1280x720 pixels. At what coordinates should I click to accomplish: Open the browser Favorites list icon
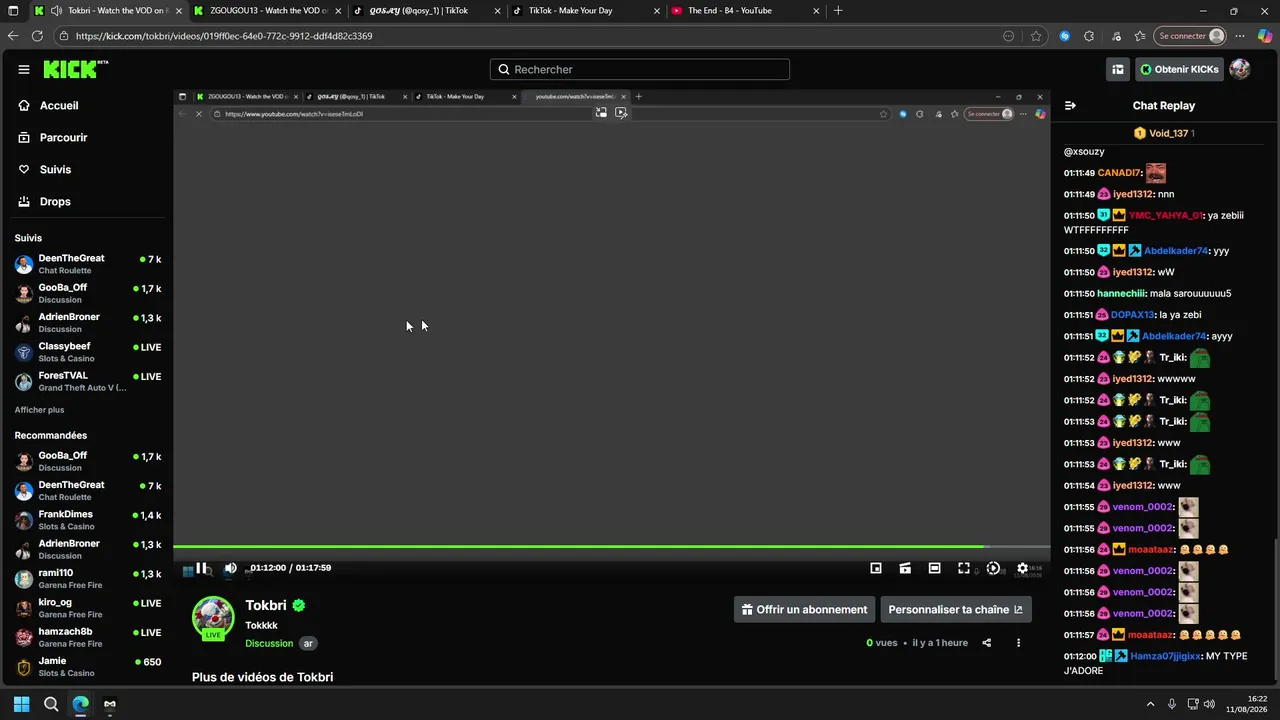click(x=1140, y=36)
